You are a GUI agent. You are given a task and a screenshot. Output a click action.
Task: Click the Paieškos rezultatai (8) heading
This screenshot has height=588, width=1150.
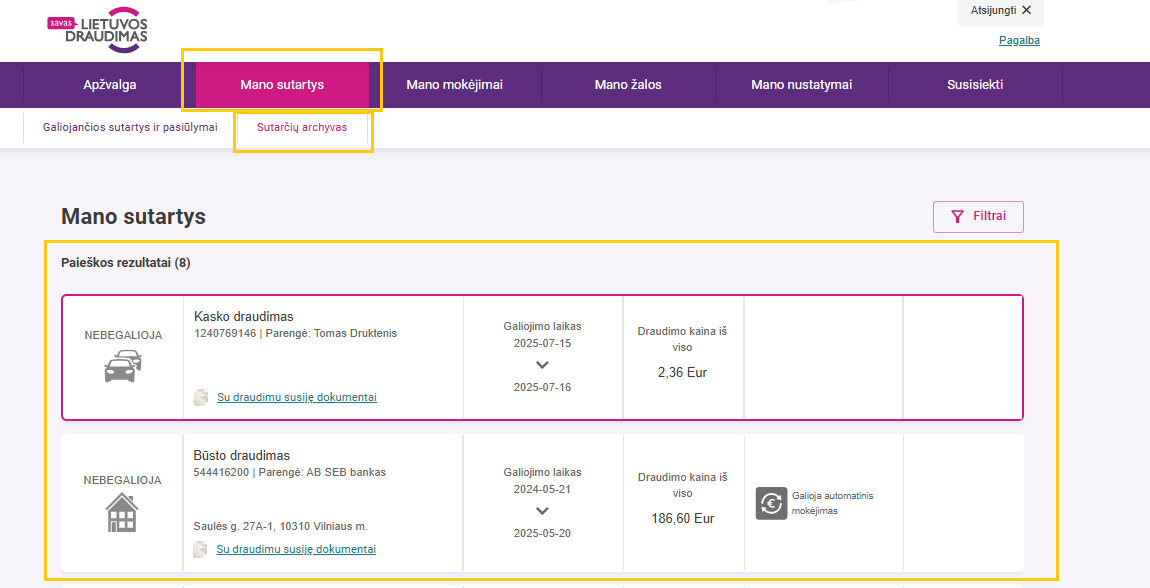point(126,263)
